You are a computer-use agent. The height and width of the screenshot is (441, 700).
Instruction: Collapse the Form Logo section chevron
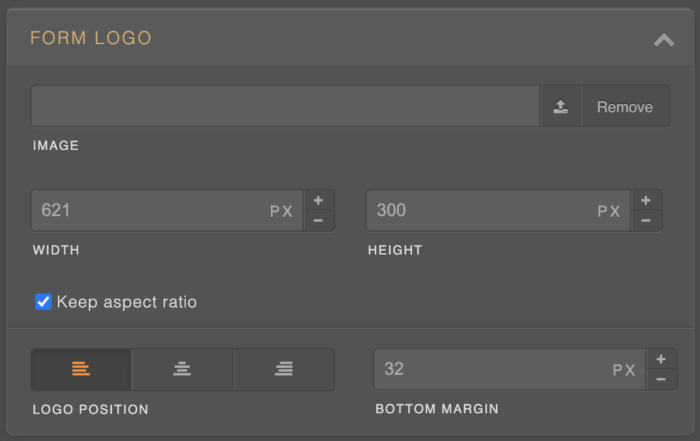[663, 40]
